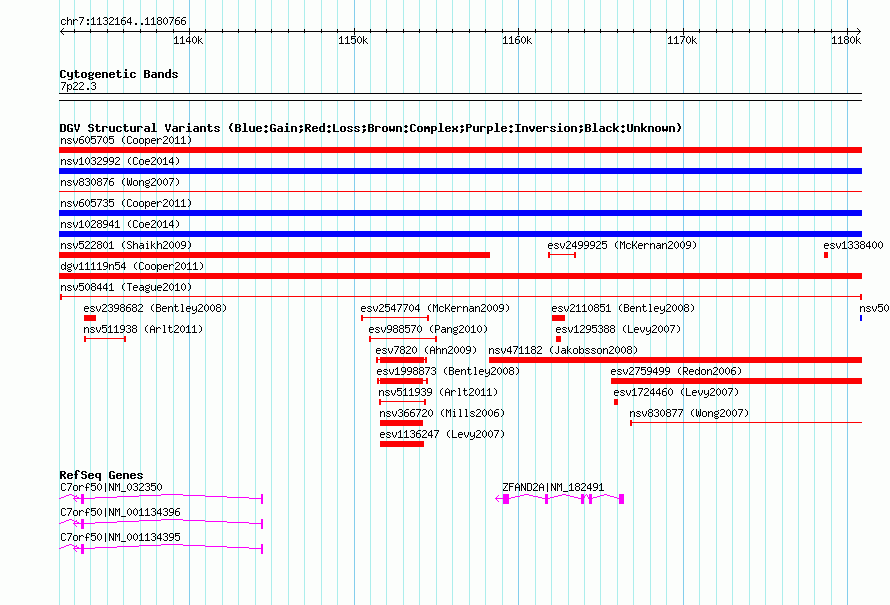Screen dimensions: 890x605
Task: Click the nsv471182 red loss bar
Action: point(675,360)
